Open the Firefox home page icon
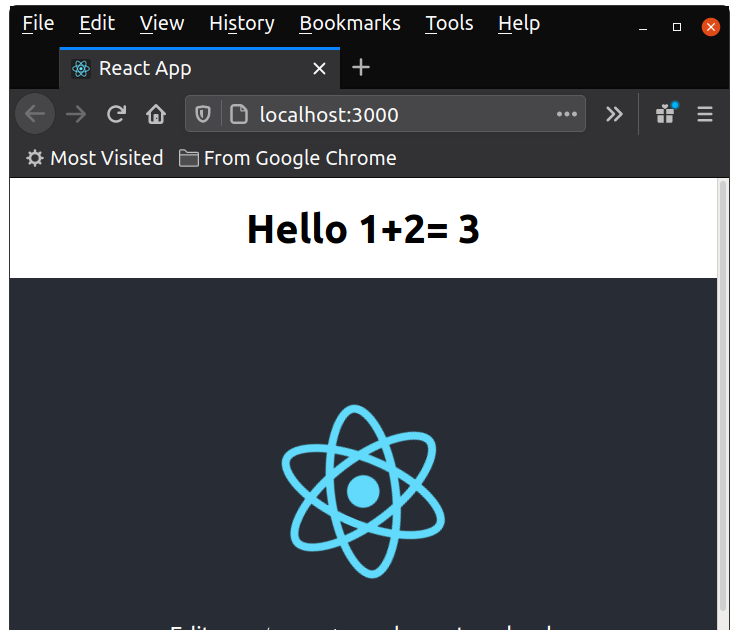This screenshot has width=739, height=630. [x=156, y=114]
